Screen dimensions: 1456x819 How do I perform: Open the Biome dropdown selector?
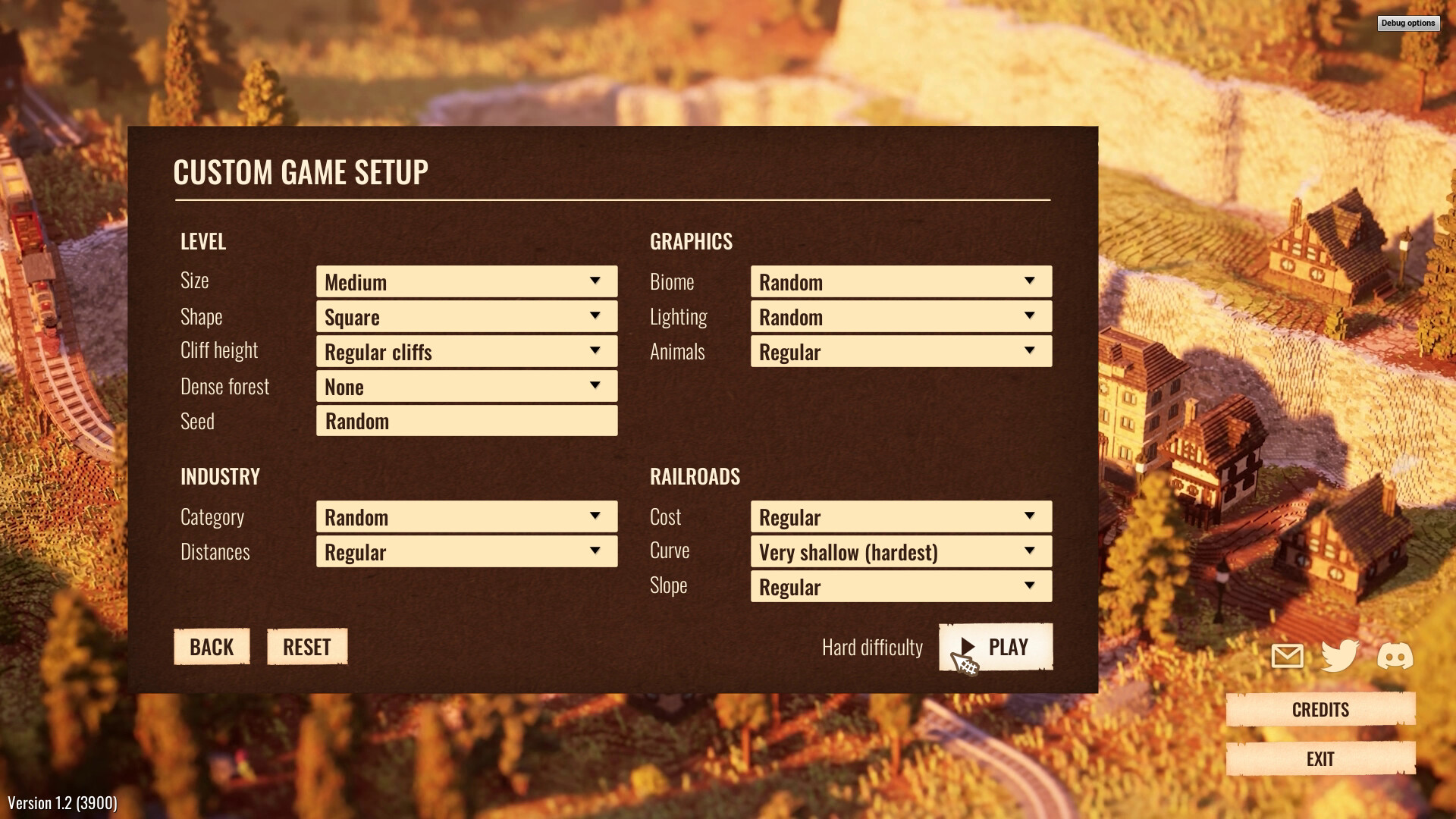901,281
